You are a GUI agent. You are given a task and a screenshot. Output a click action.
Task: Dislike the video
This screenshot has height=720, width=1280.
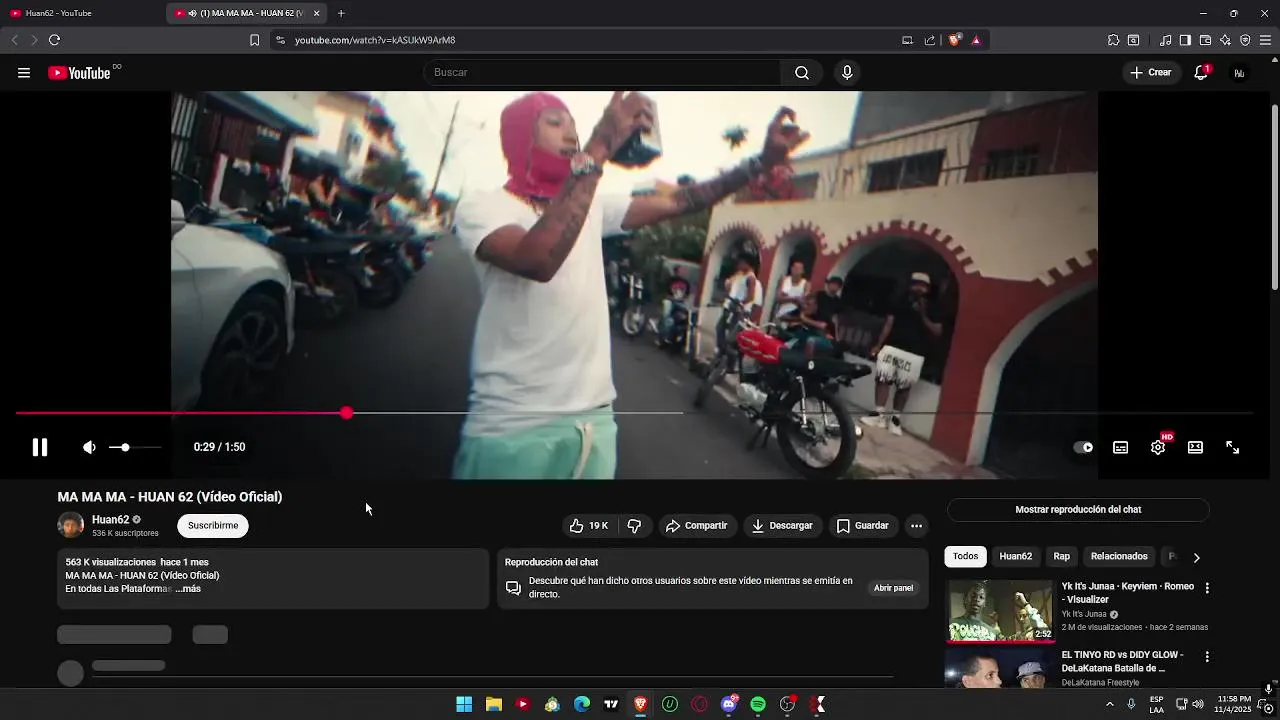pyautogui.click(x=634, y=525)
